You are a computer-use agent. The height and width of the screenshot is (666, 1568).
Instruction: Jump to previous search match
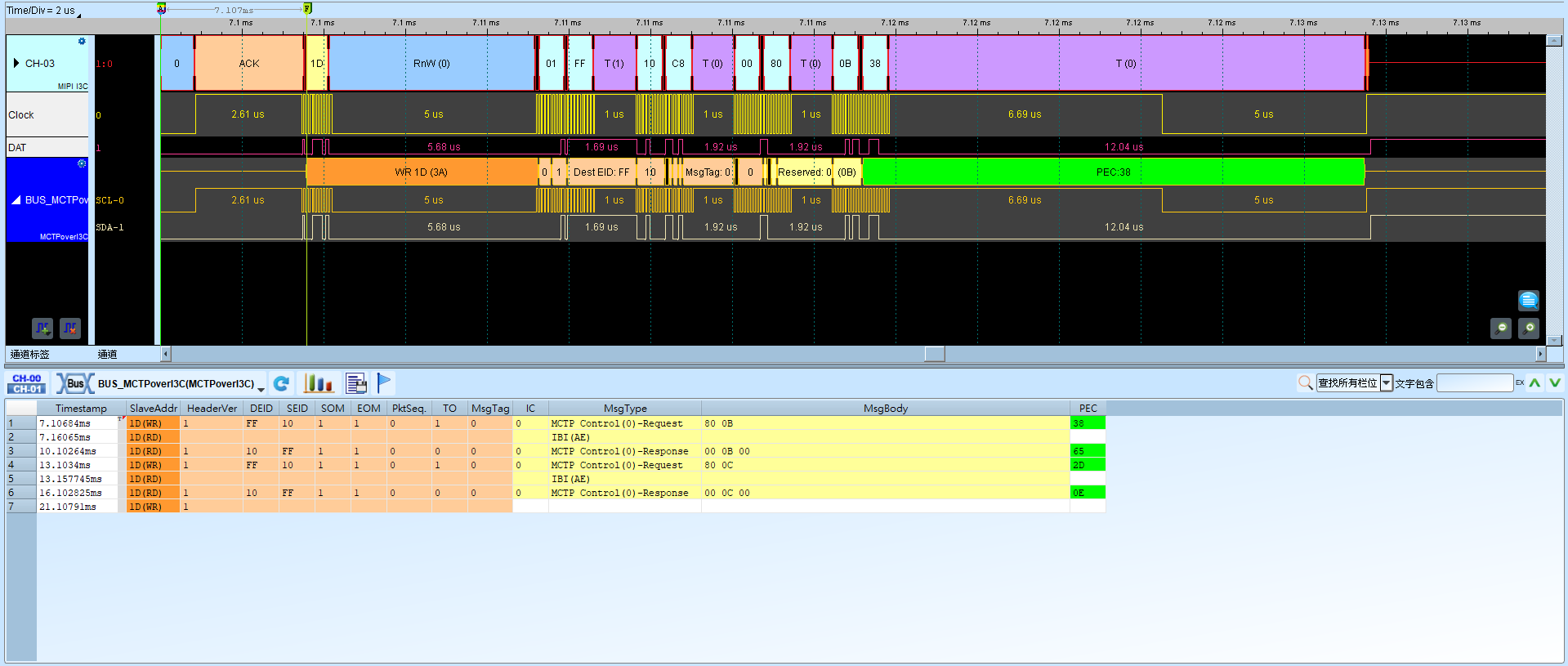[1535, 382]
